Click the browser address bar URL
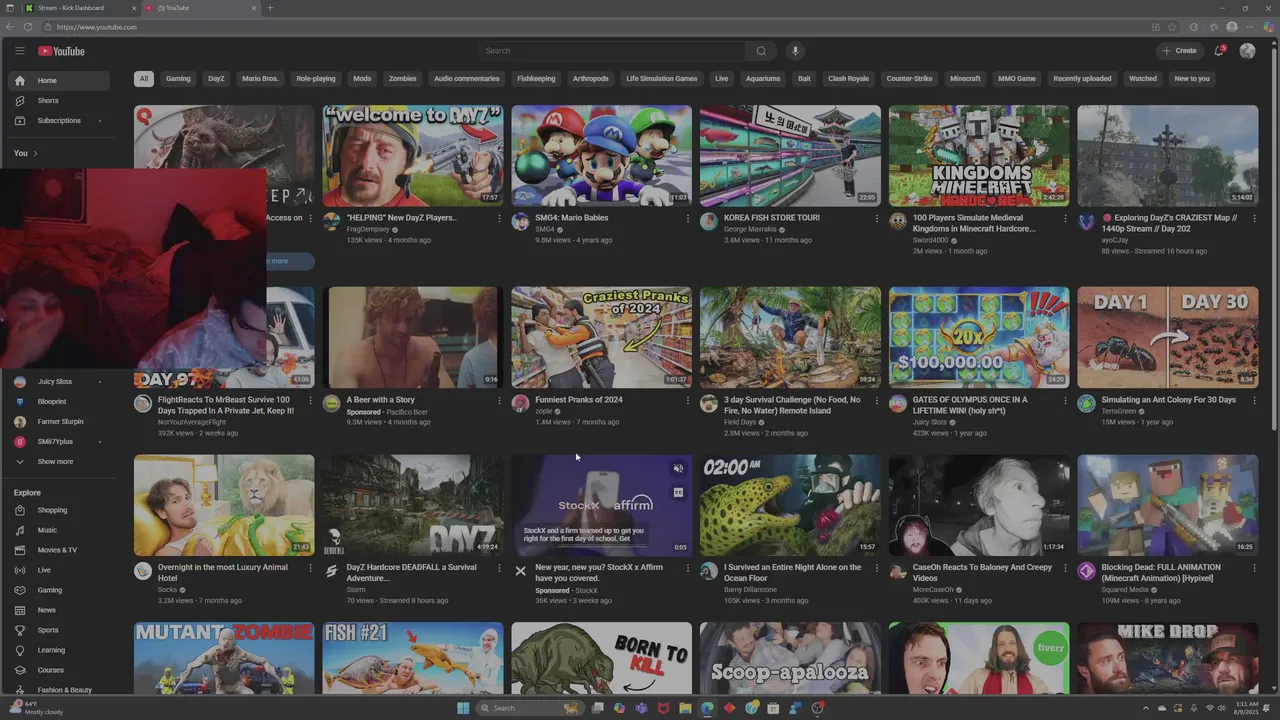1280x720 pixels. click(x=97, y=27)
